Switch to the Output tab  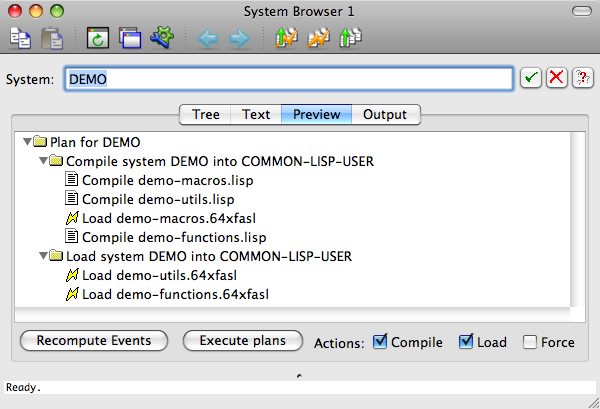coord(384,114)
